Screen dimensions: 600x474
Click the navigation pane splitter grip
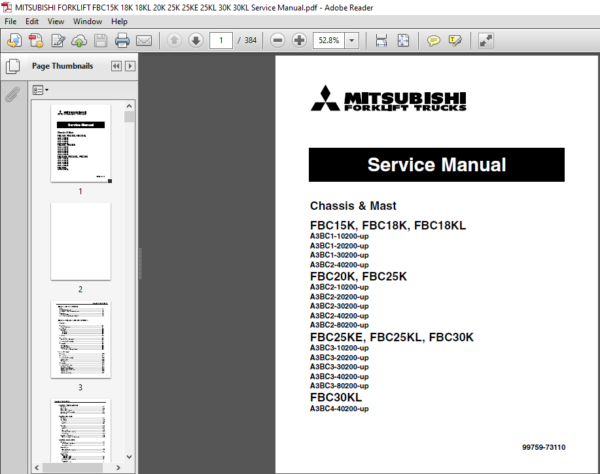pos(140,263)
